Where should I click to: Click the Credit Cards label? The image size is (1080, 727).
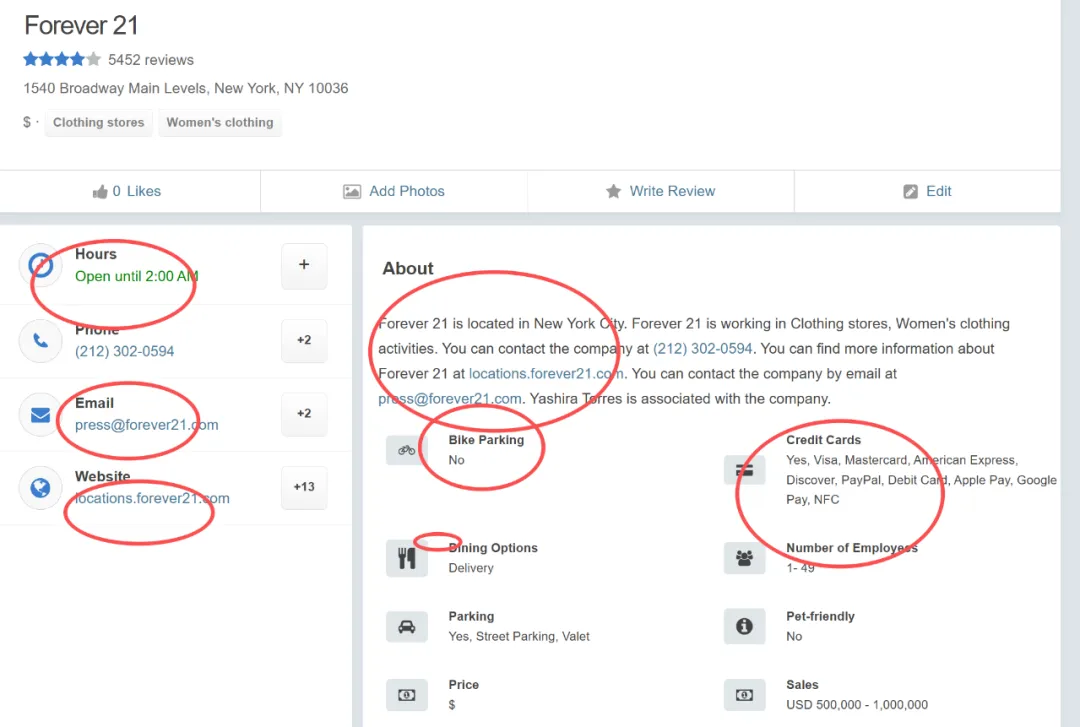click(x=824, y=440)
